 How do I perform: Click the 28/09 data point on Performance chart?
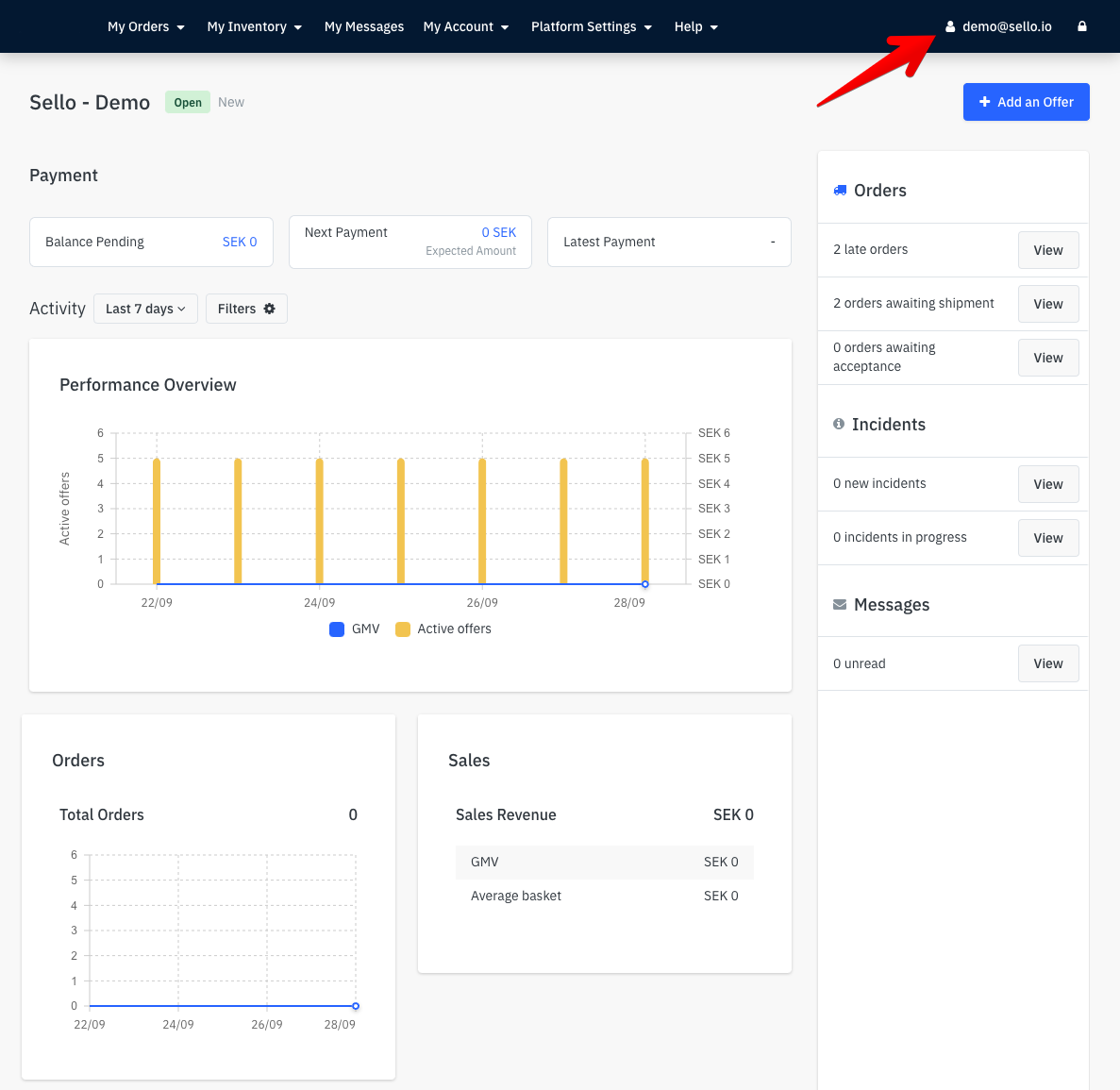point(645,584)
